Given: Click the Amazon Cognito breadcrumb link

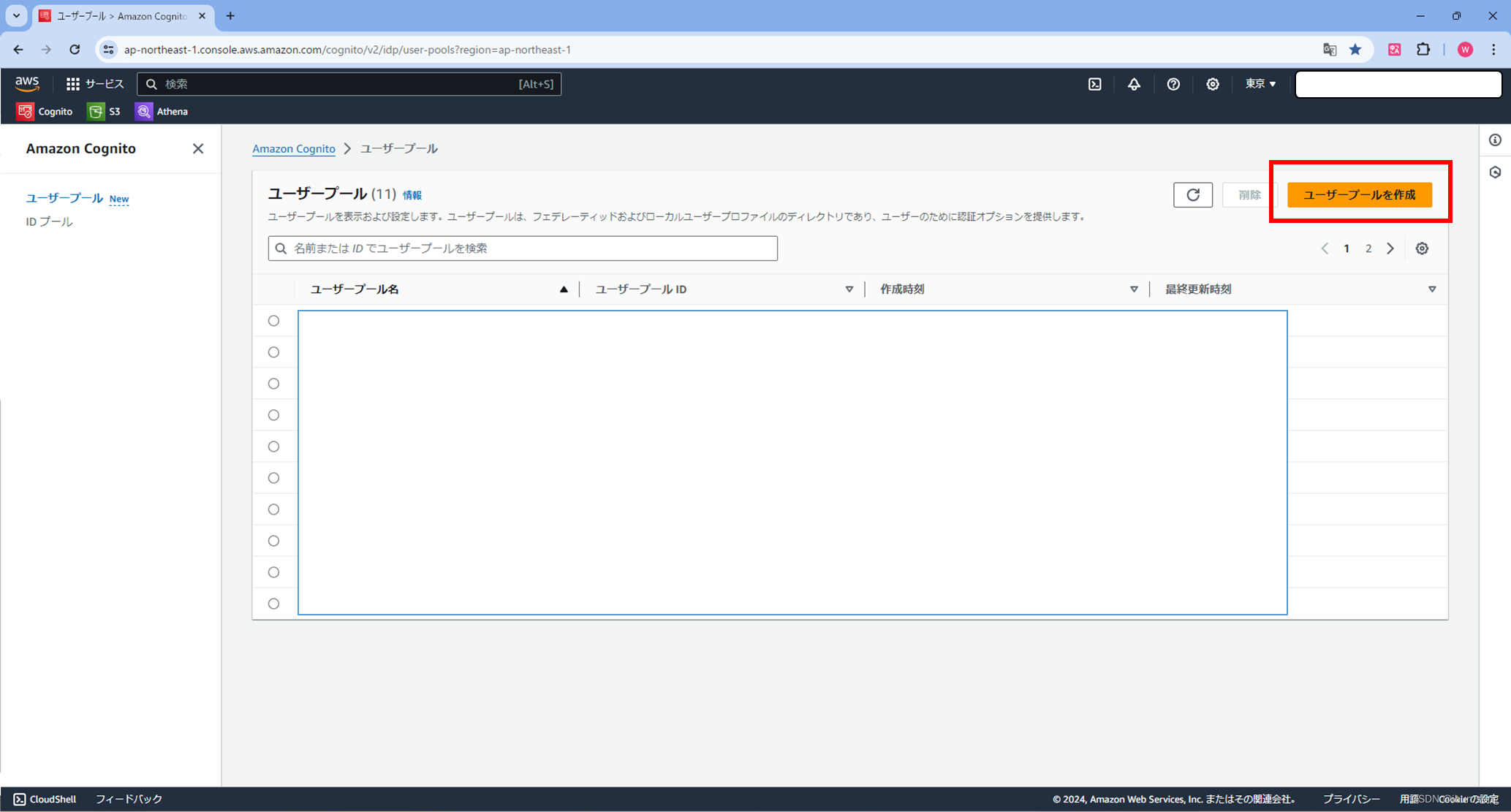Looking at the screenshot, I should pos(293,149).
